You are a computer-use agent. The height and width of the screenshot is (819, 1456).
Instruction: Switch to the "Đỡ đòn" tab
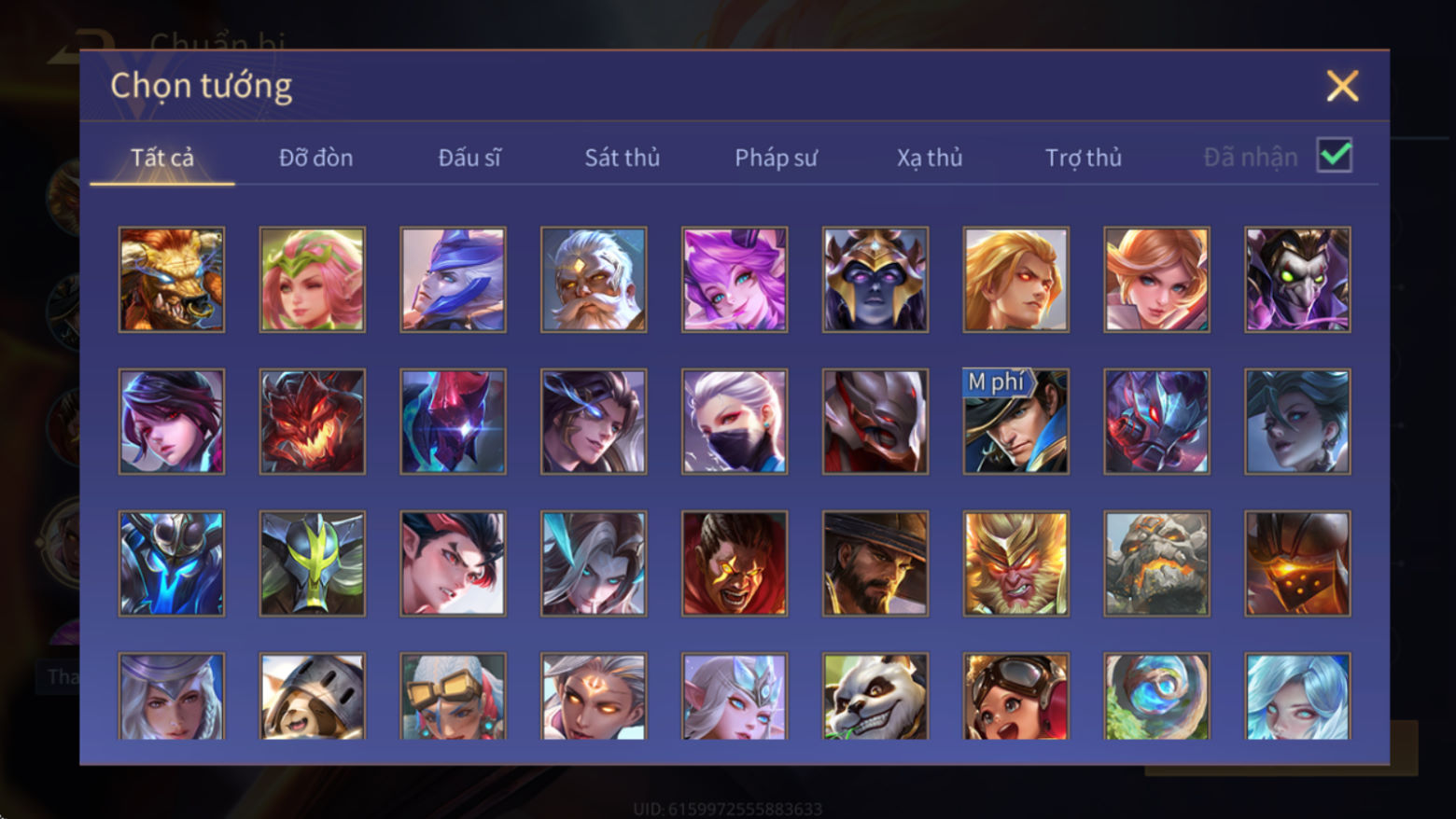point(315,158)
